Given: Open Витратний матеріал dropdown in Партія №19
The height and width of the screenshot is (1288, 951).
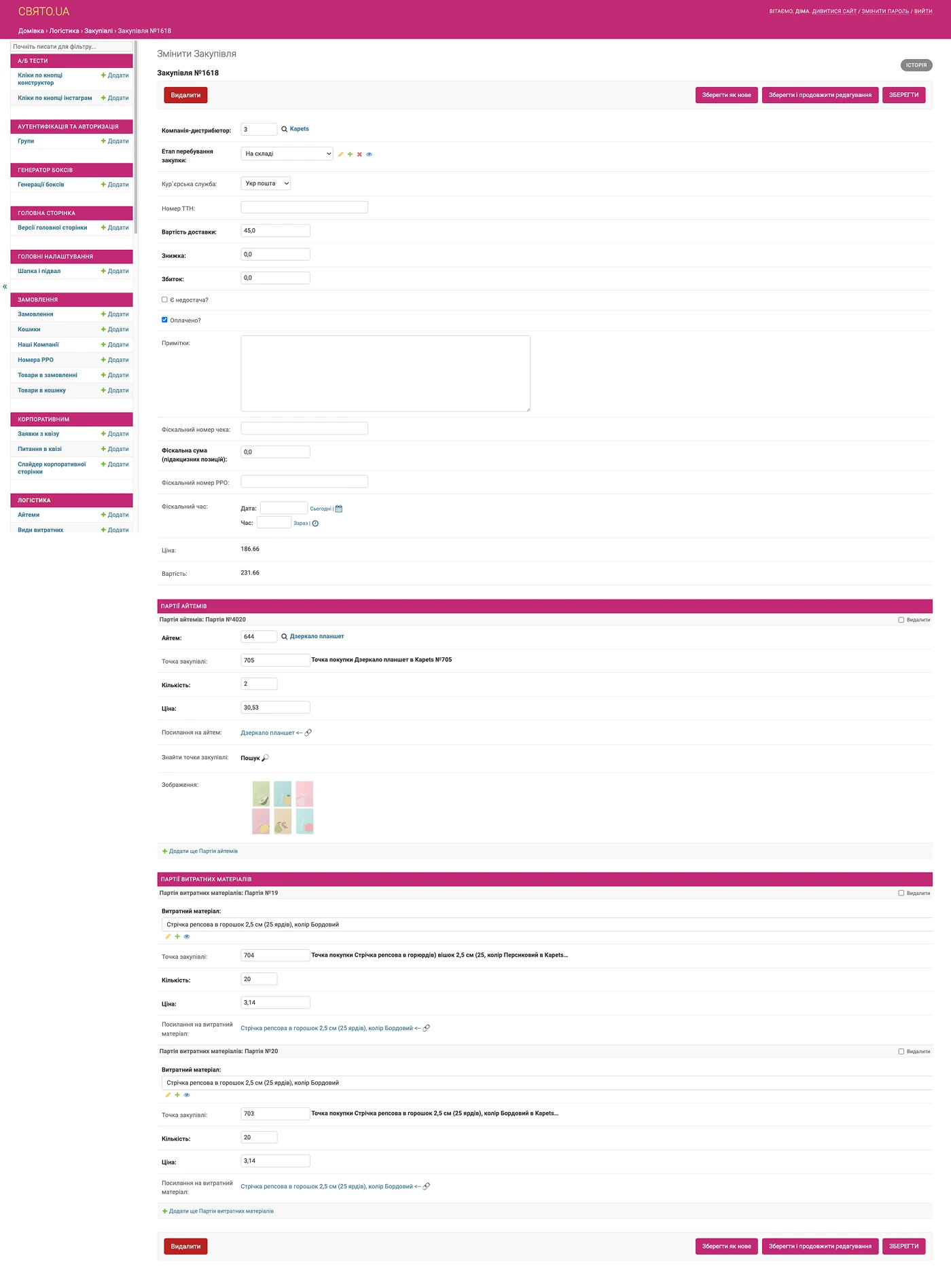Looking at the screenshot, I should click(x=546, y=924).
